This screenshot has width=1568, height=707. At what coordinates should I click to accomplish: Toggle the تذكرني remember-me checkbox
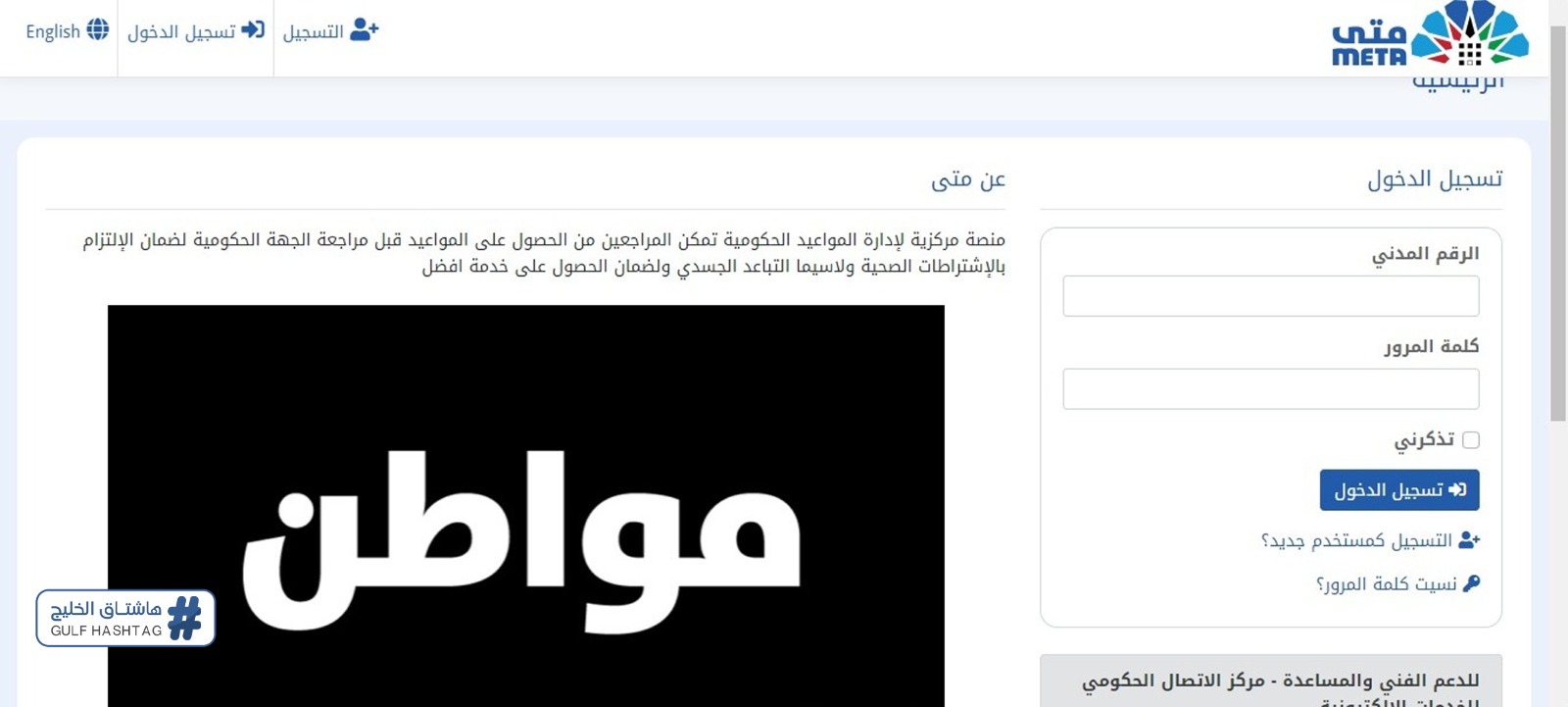(1471, 440)
